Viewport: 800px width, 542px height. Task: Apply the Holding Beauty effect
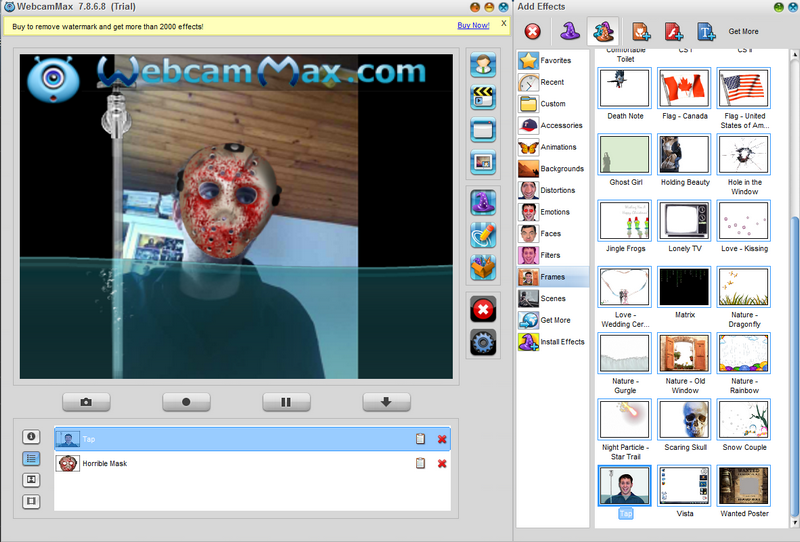pos(684,154)
